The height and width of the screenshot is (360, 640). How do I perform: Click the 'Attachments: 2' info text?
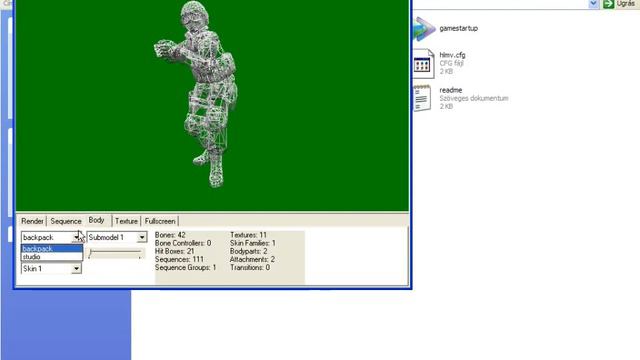pyautogui.click(x=252, y=260)
